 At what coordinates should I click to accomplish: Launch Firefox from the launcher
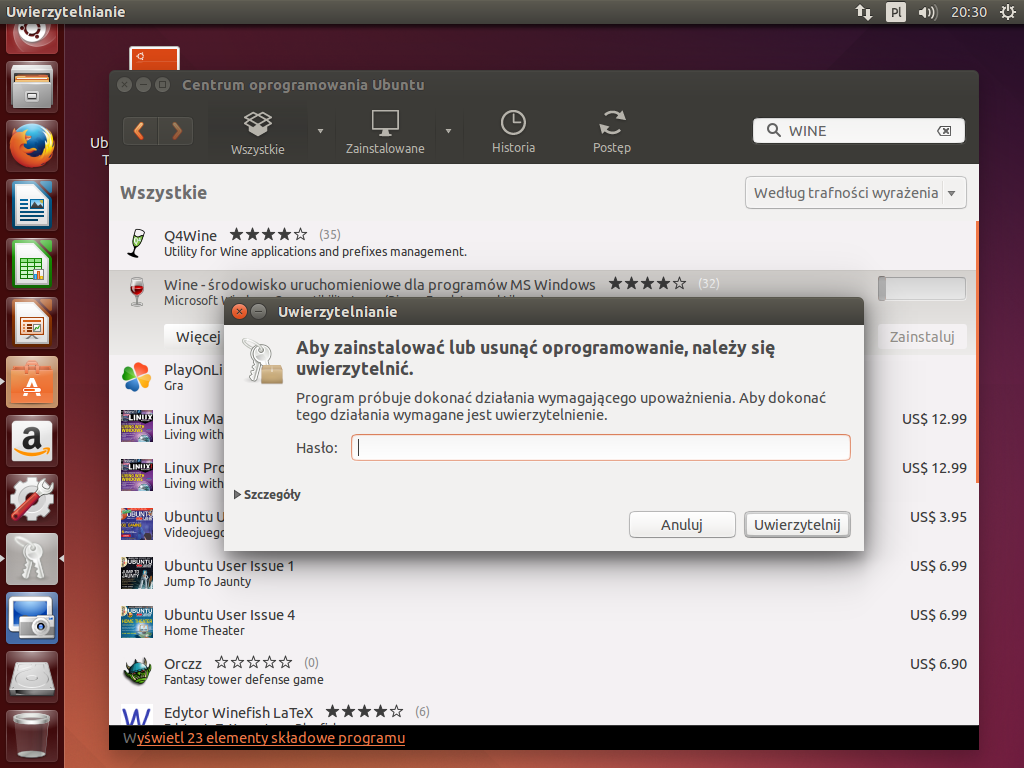coord(33,146)
